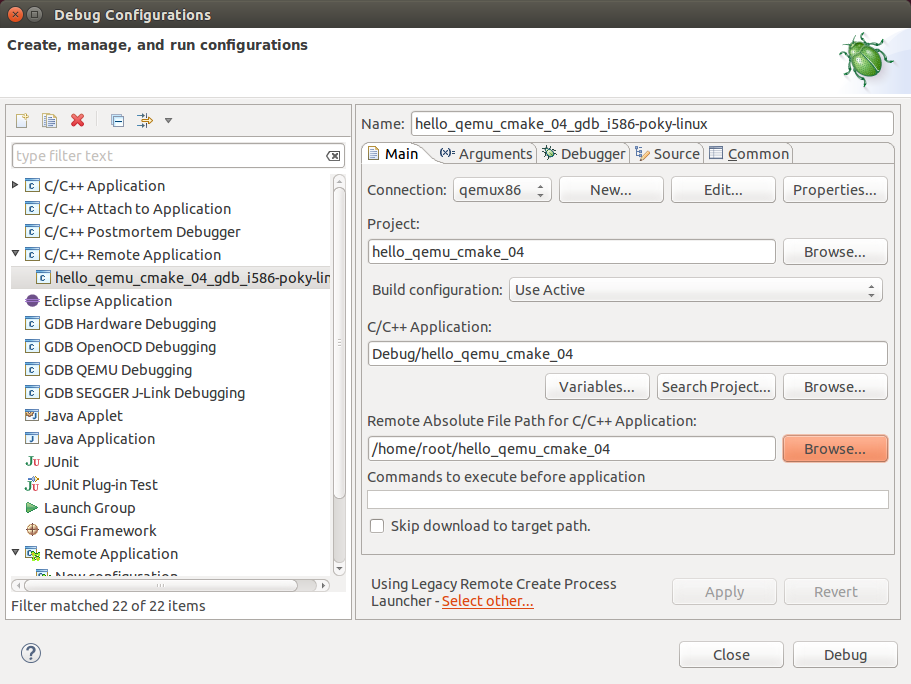The image size is (911, 684).
Task: Duplicate the selected launch configuration
Action: pyautogui.click(x=49, y=121)
